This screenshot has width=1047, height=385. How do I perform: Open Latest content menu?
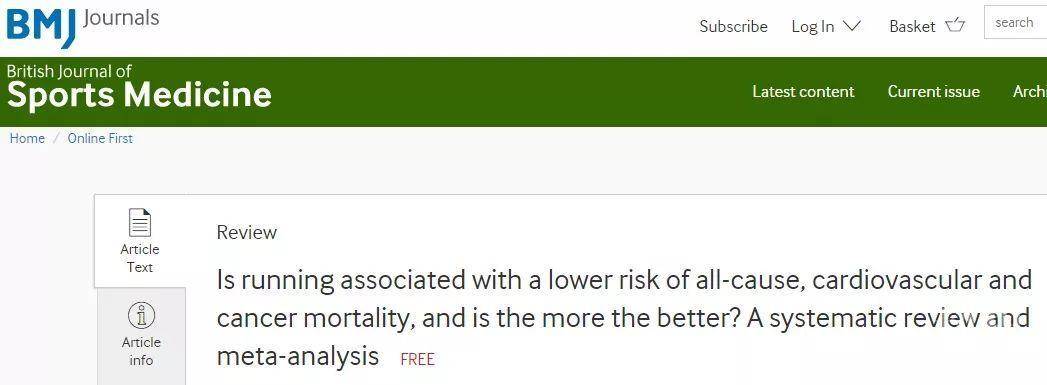[x=803, y=91]
